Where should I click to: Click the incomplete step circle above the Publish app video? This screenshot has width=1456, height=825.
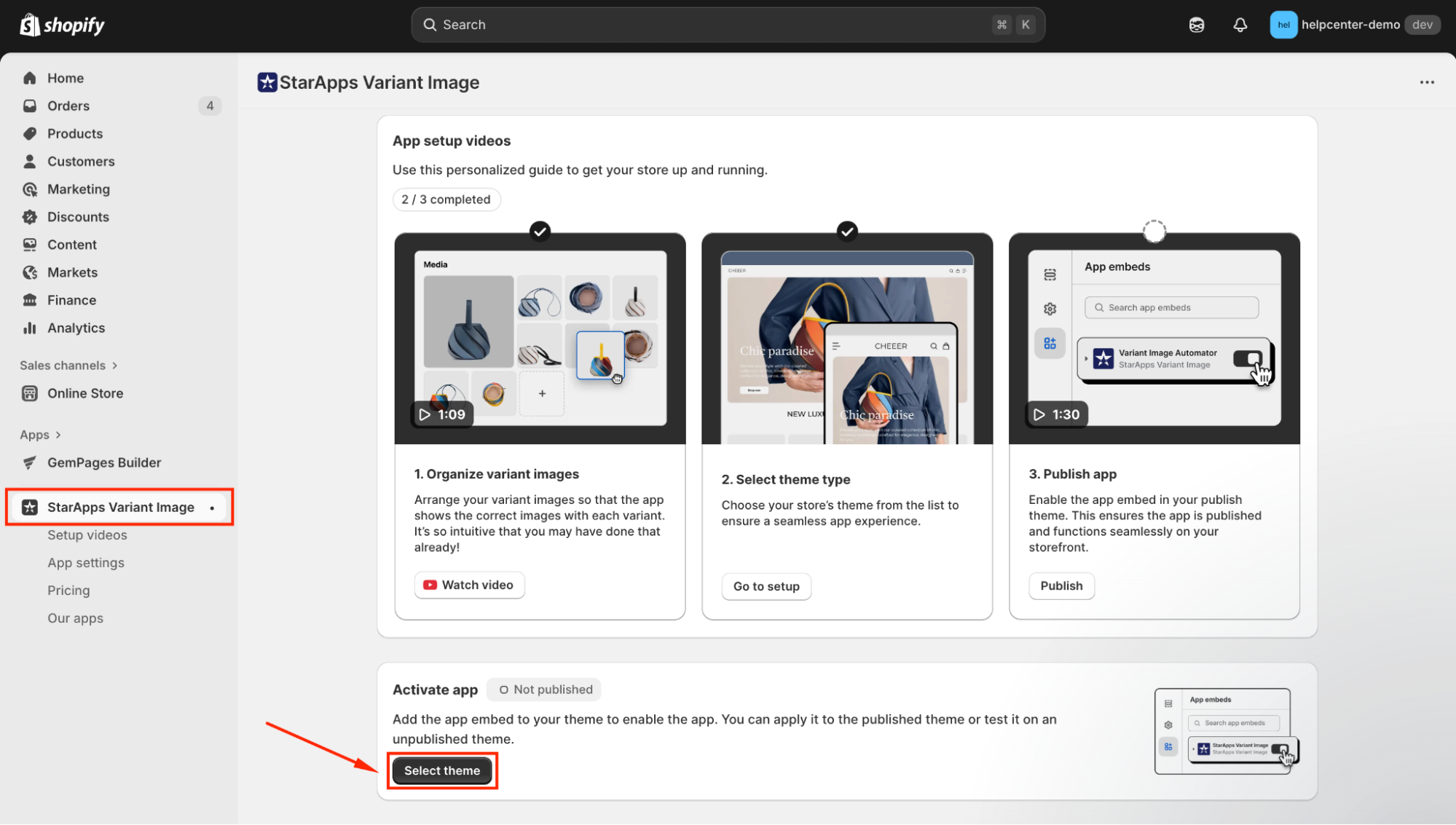(x=1154, y=232)
